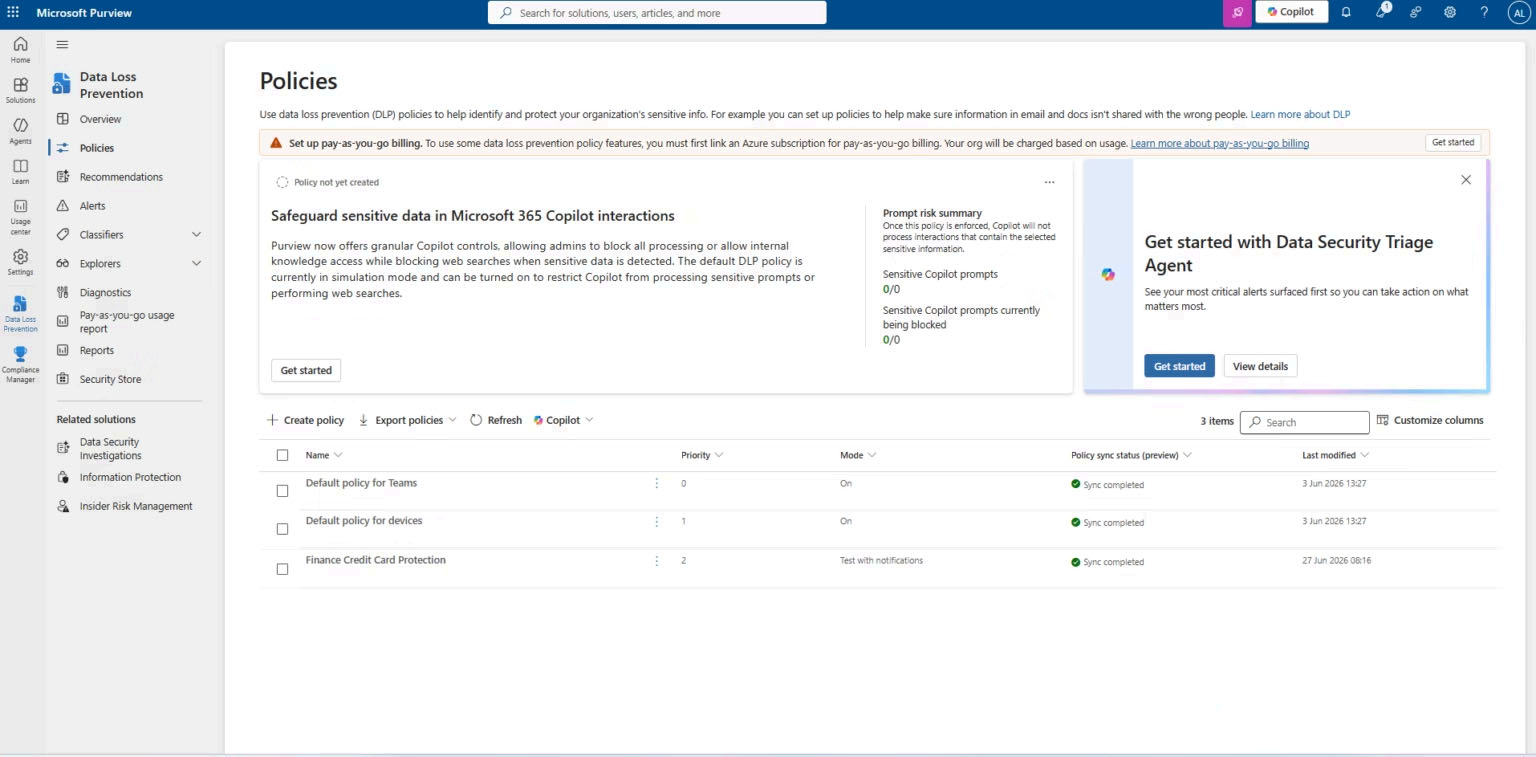Click Get started in the billing banner

[x=1453, y=143]
